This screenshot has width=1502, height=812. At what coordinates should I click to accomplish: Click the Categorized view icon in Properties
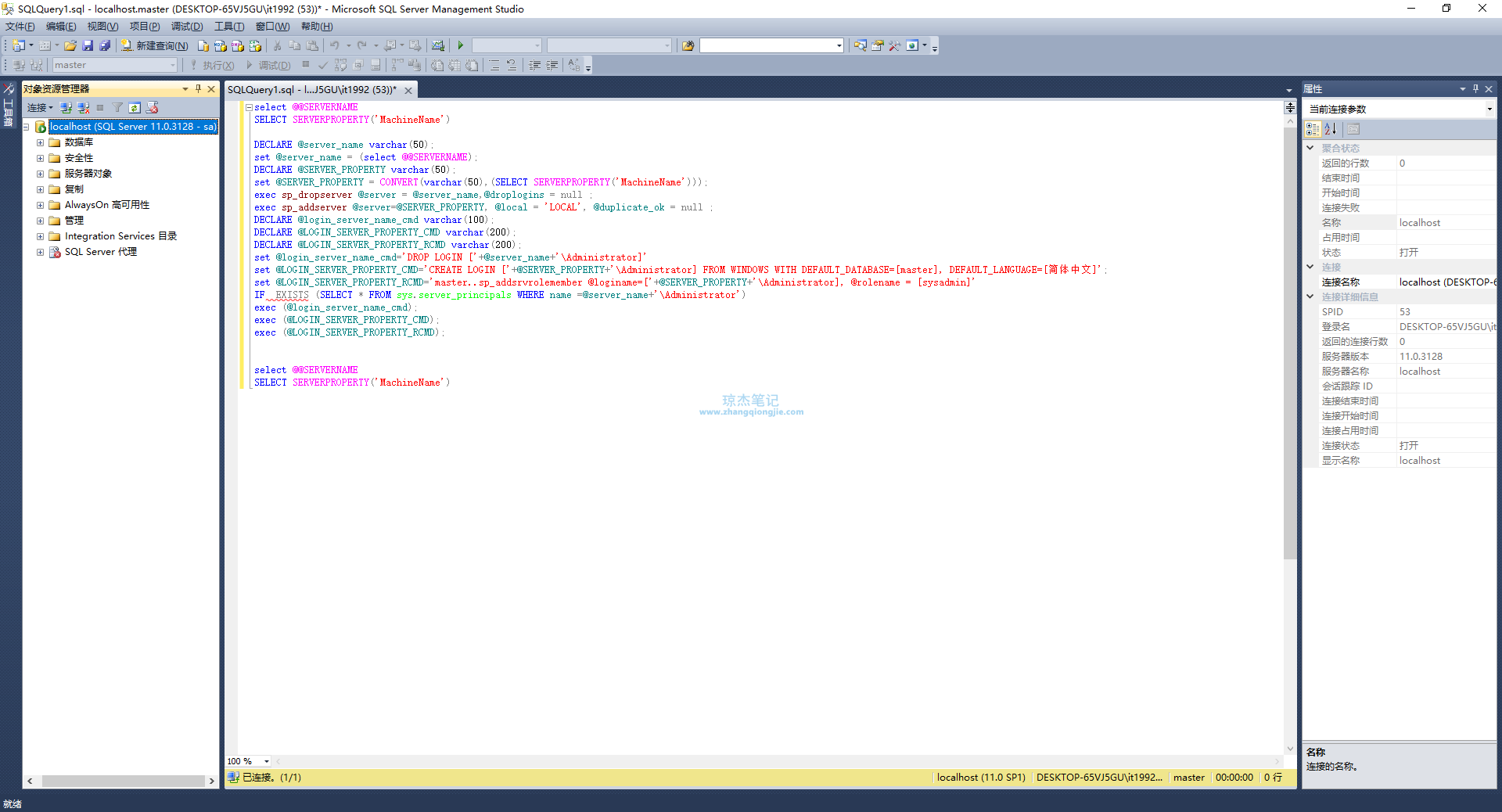1313,129
